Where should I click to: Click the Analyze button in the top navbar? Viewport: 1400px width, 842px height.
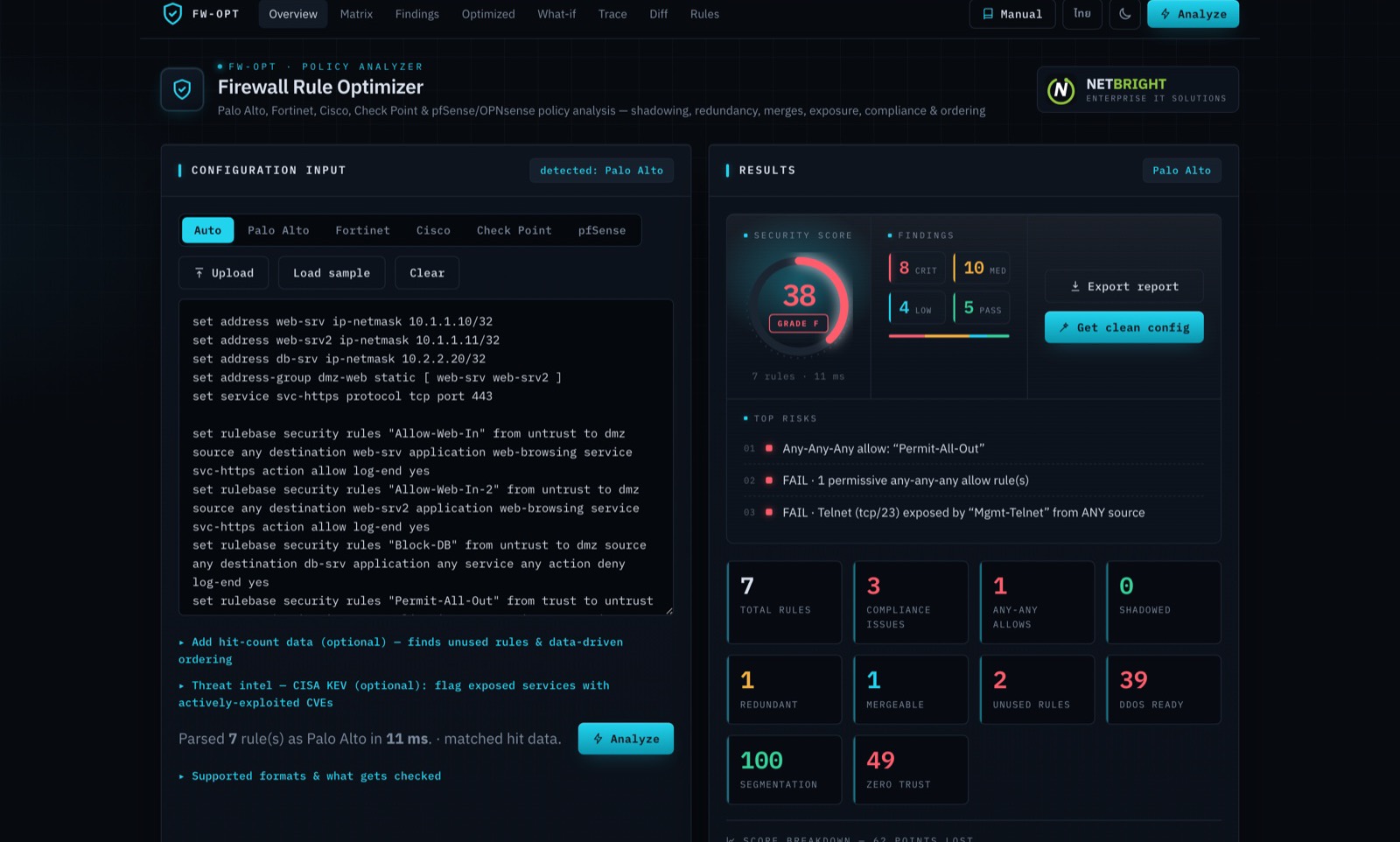click(1193, 14)
